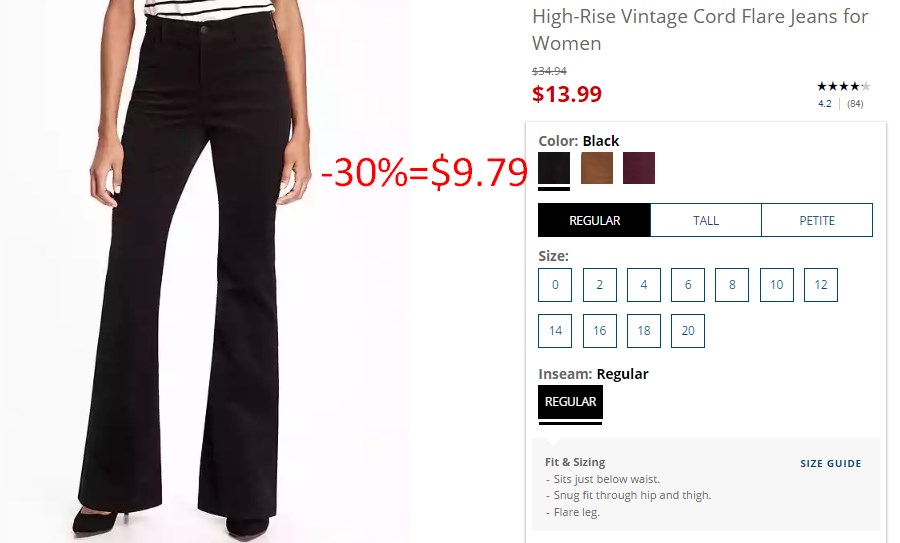
Task: Pick the burgundy color swatch
Action: point(639,168)
